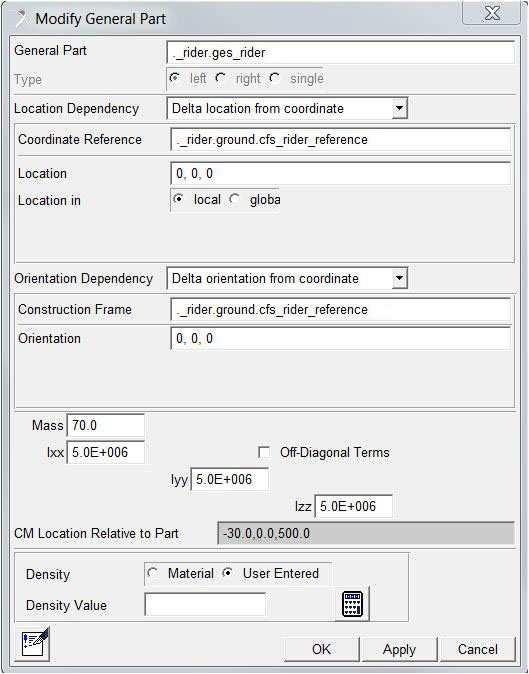Close the Modify General Part dialog
The image size is (529, 674).
(491, 14)
